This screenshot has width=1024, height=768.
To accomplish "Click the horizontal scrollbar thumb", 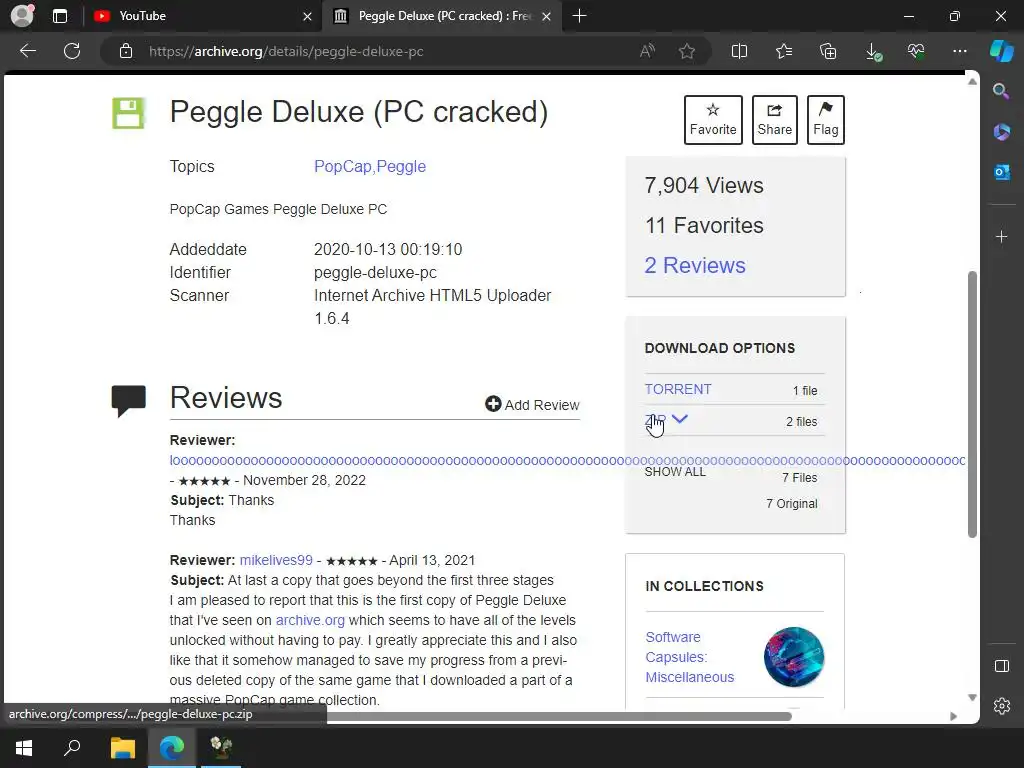I will (x=559, y=716).
